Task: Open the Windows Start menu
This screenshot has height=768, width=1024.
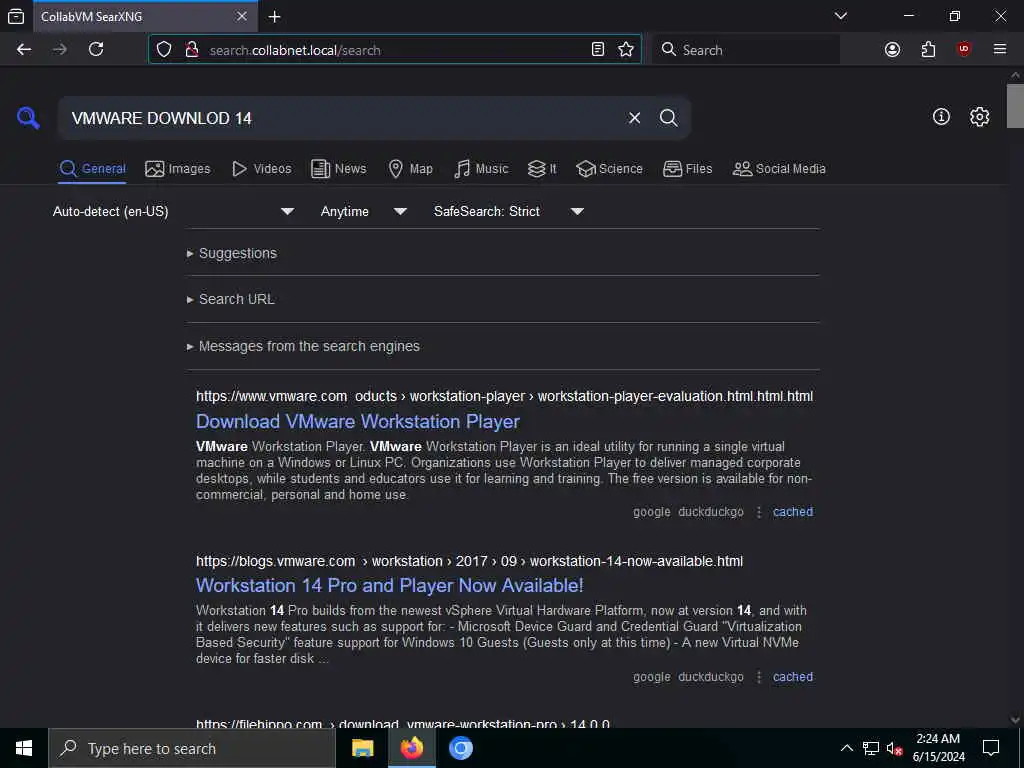Action: pos(24,748)
